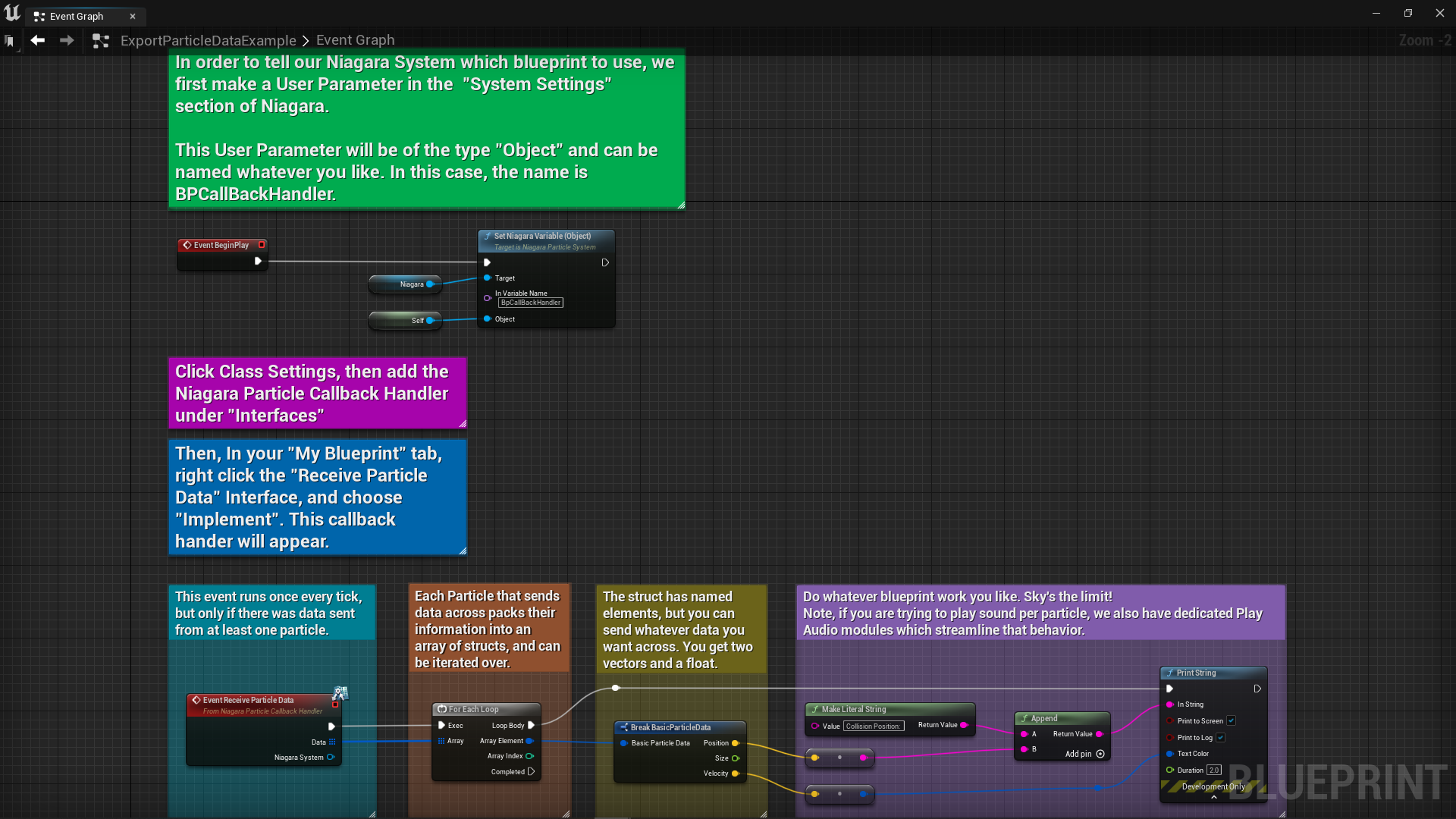Edit the BpCallBackHandler variable name field
Image resolution: width=1456 pixels, height=819 pixels.
pyautogui.click(x=531, y=303)
